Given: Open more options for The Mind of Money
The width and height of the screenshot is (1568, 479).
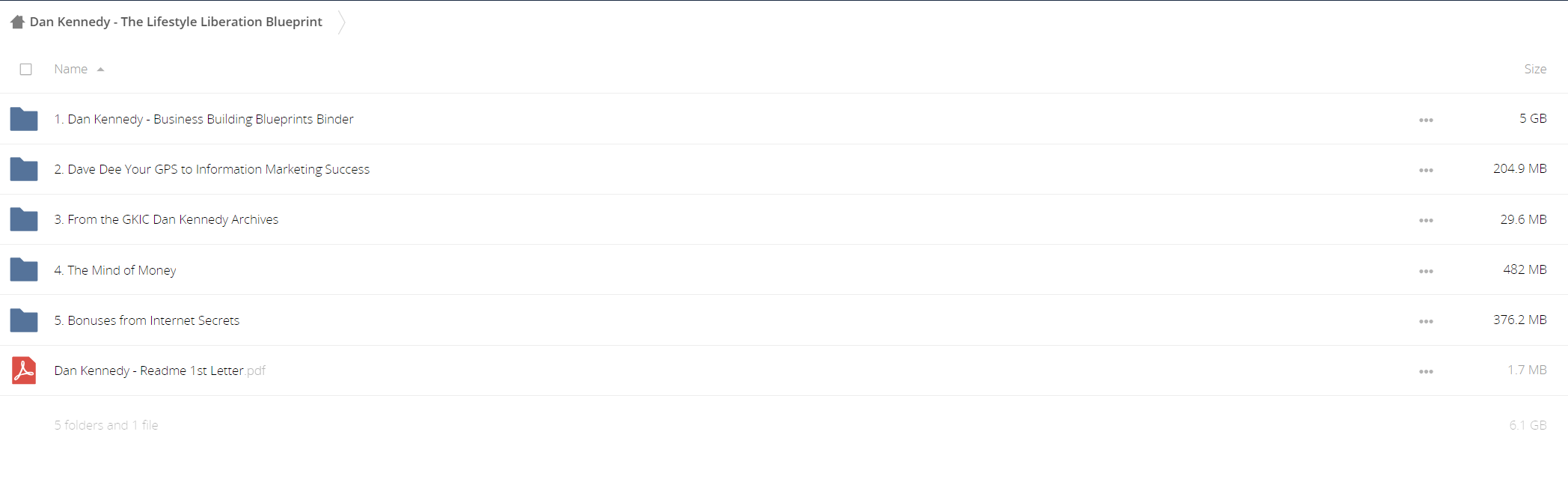Looking at the screenshot, I should point(1426,271).
